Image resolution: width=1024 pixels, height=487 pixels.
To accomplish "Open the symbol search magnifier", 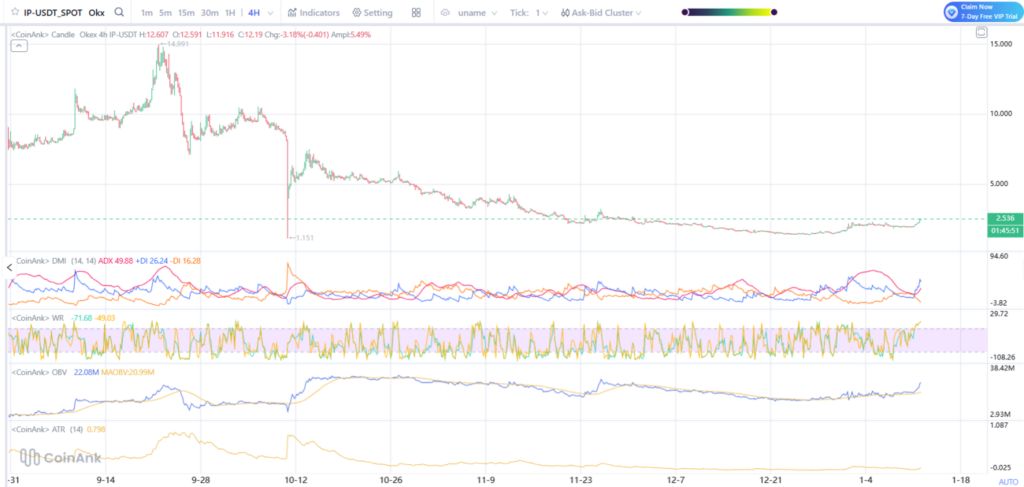I will [x=118, y=12].
